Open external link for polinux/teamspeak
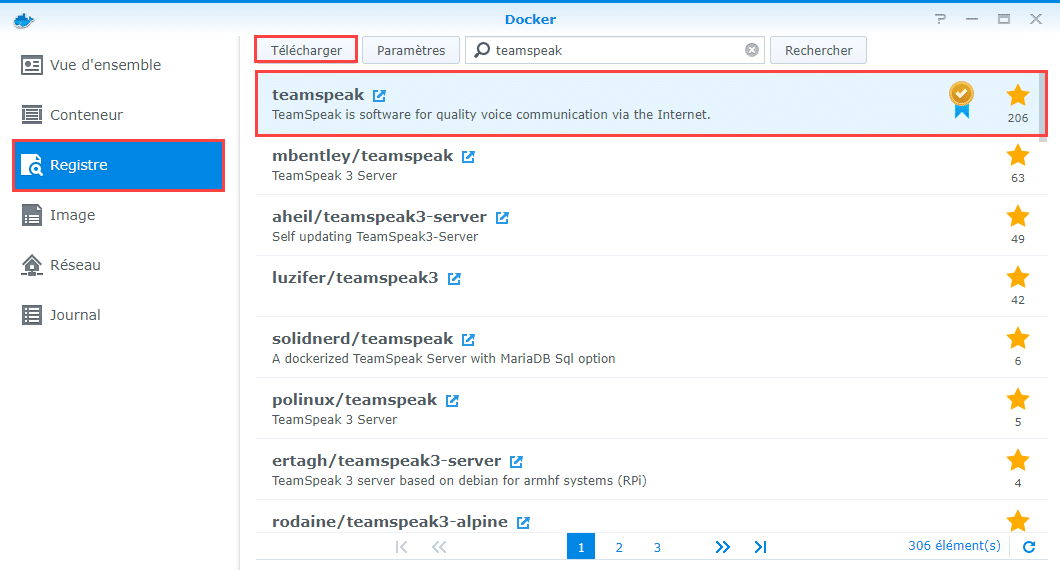Viewport: 1060px width, 570px height. tap(452, 401)
